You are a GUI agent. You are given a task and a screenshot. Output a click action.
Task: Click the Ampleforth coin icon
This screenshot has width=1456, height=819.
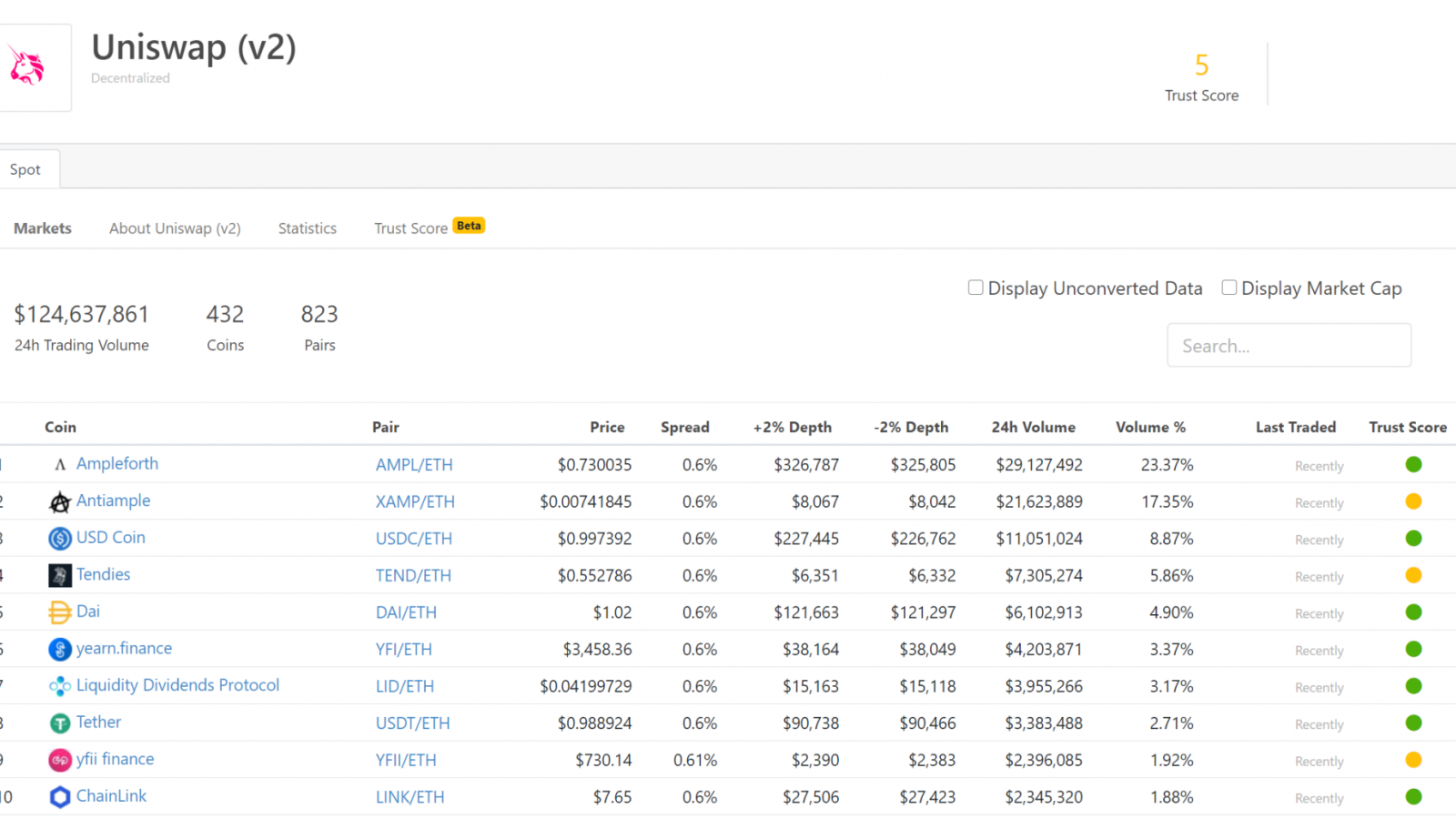[60, 465]
